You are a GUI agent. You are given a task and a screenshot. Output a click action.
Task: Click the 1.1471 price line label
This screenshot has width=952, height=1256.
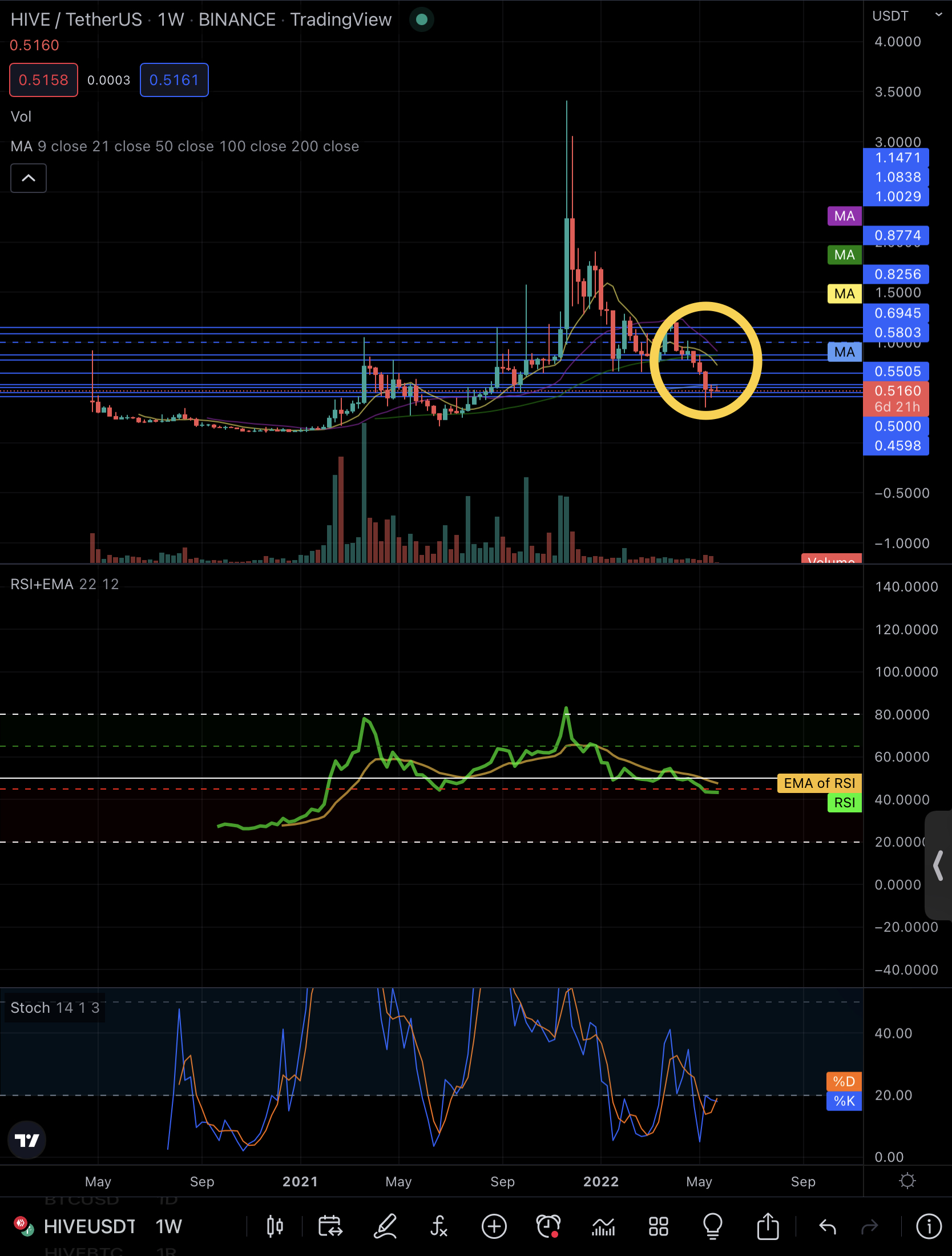(896, 158)
